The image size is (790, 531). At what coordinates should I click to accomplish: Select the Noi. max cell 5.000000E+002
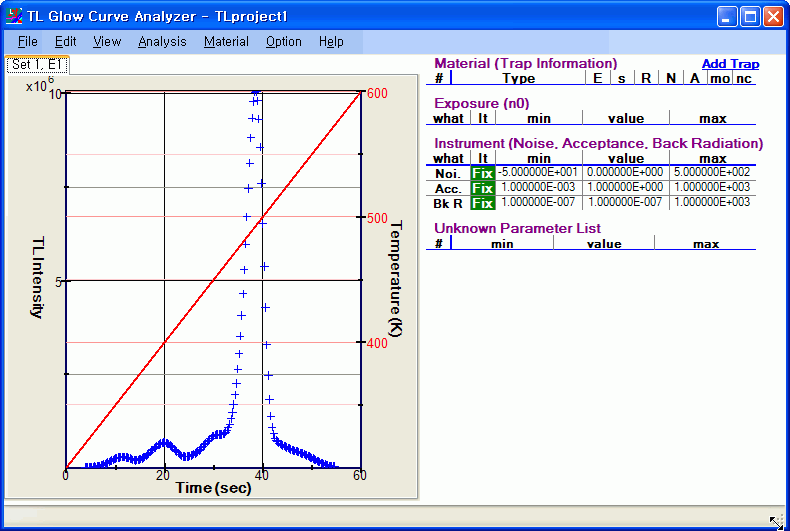pos(712,173)
